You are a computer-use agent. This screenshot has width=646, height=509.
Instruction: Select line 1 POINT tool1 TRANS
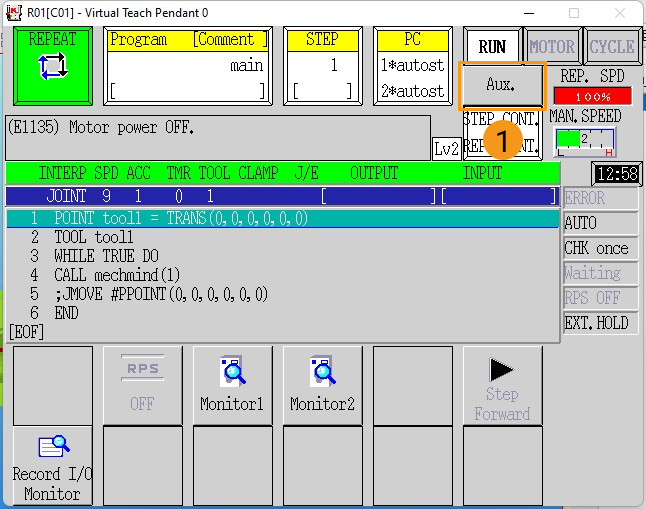click(x=283, y=218)
